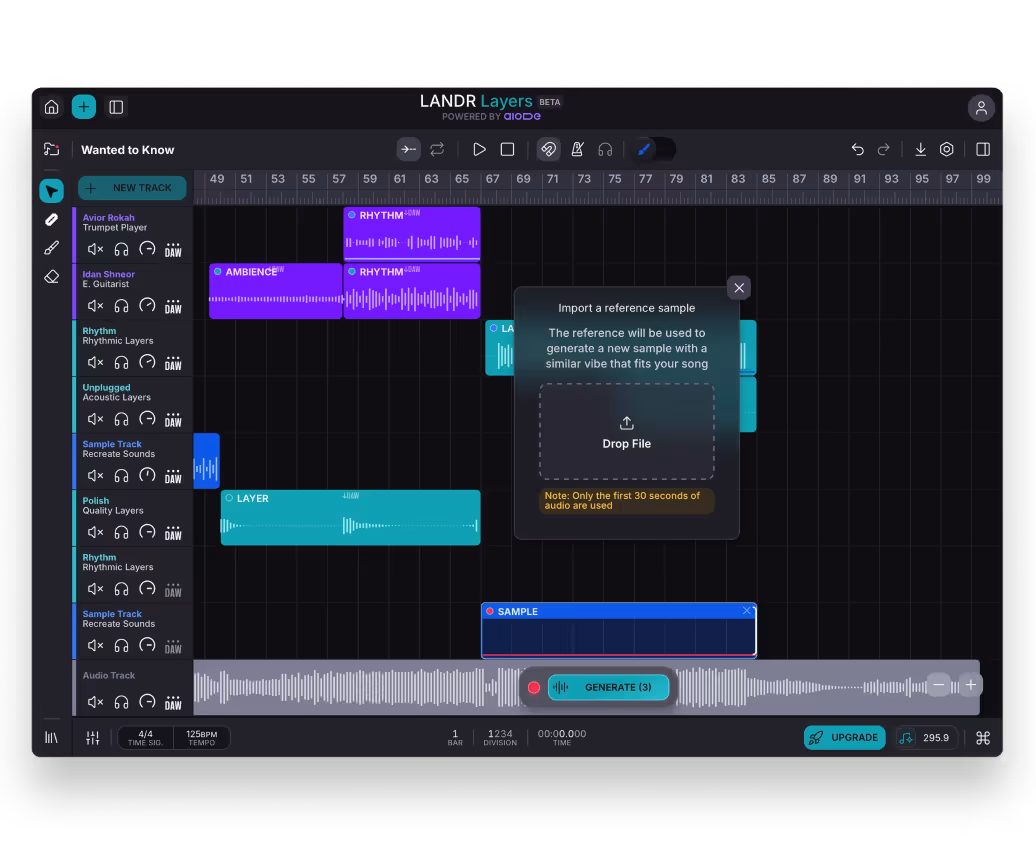Click the Wanted to Know project title
Screen dimensions: 1036x846
pyautogui.click(x=128, y=150)
